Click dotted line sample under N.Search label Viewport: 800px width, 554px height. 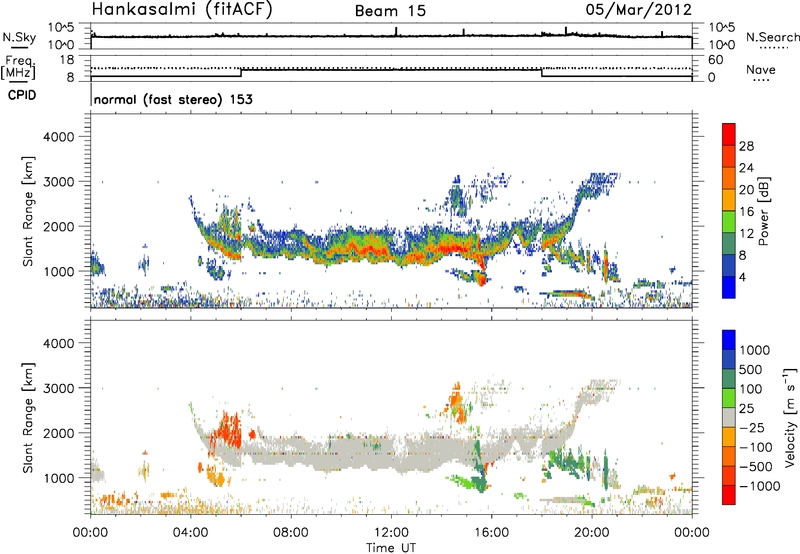point(773,48)
